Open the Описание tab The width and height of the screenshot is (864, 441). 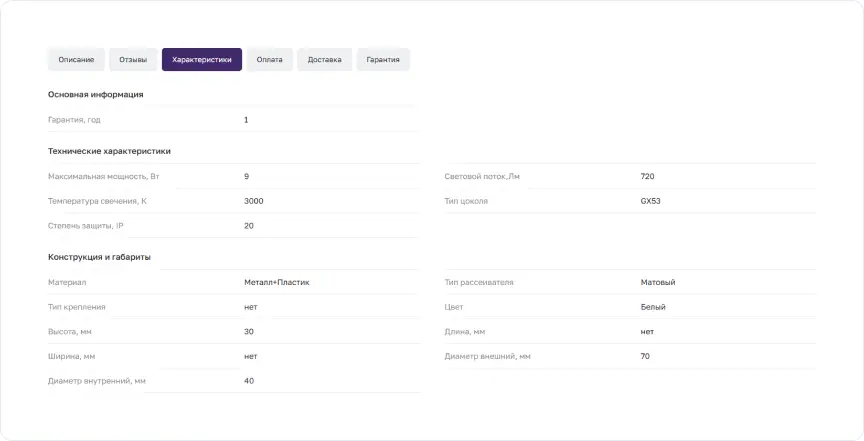76,60
